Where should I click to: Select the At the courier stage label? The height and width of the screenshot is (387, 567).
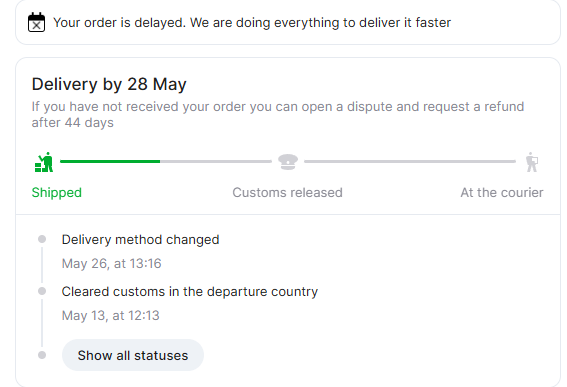pos(502,192)
